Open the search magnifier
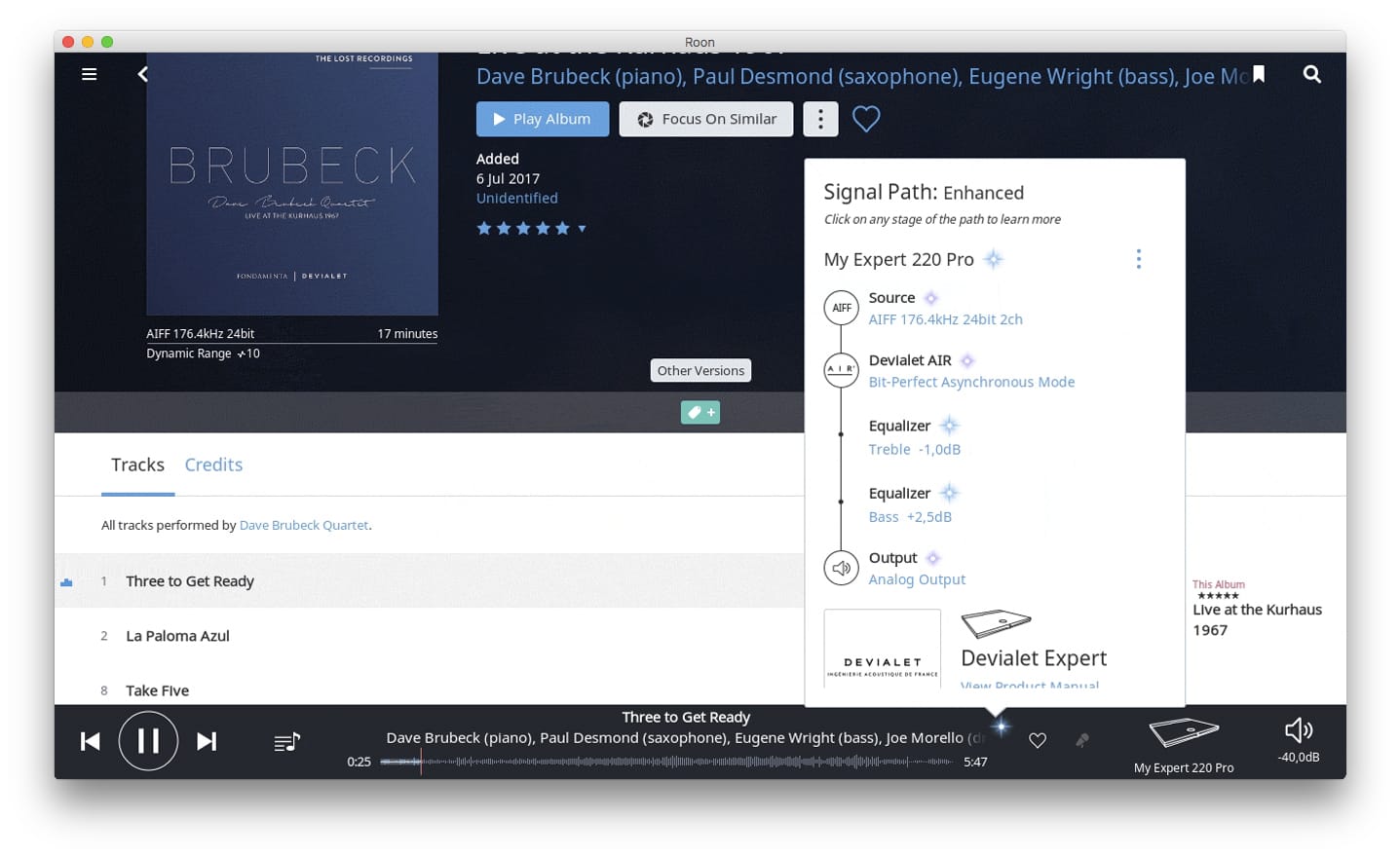The height and width of the screenshot is (857, 1400). [x=1312, y=74]
